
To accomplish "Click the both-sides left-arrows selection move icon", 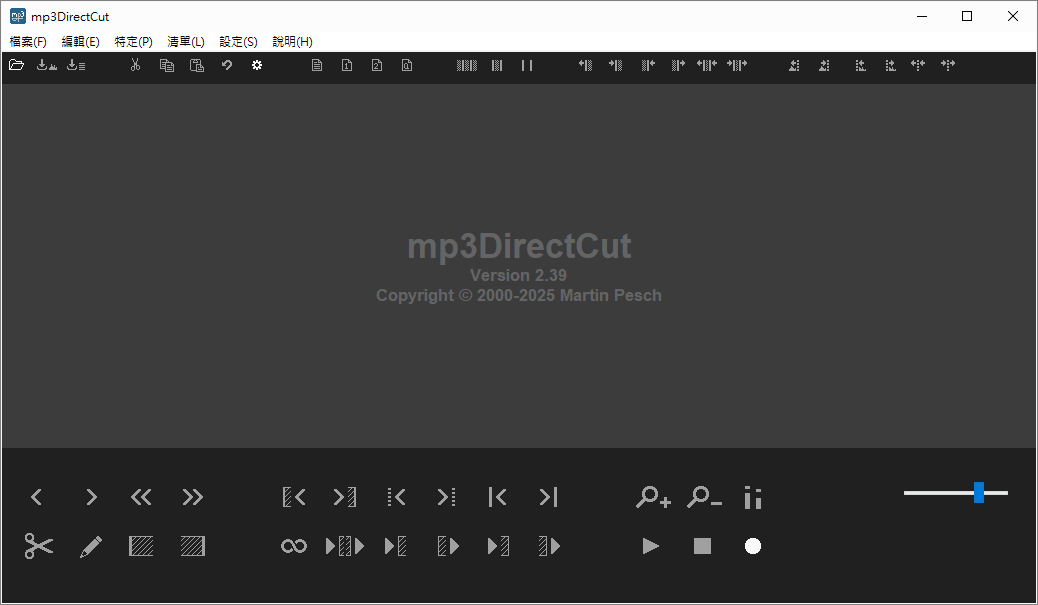I will 707,65.
